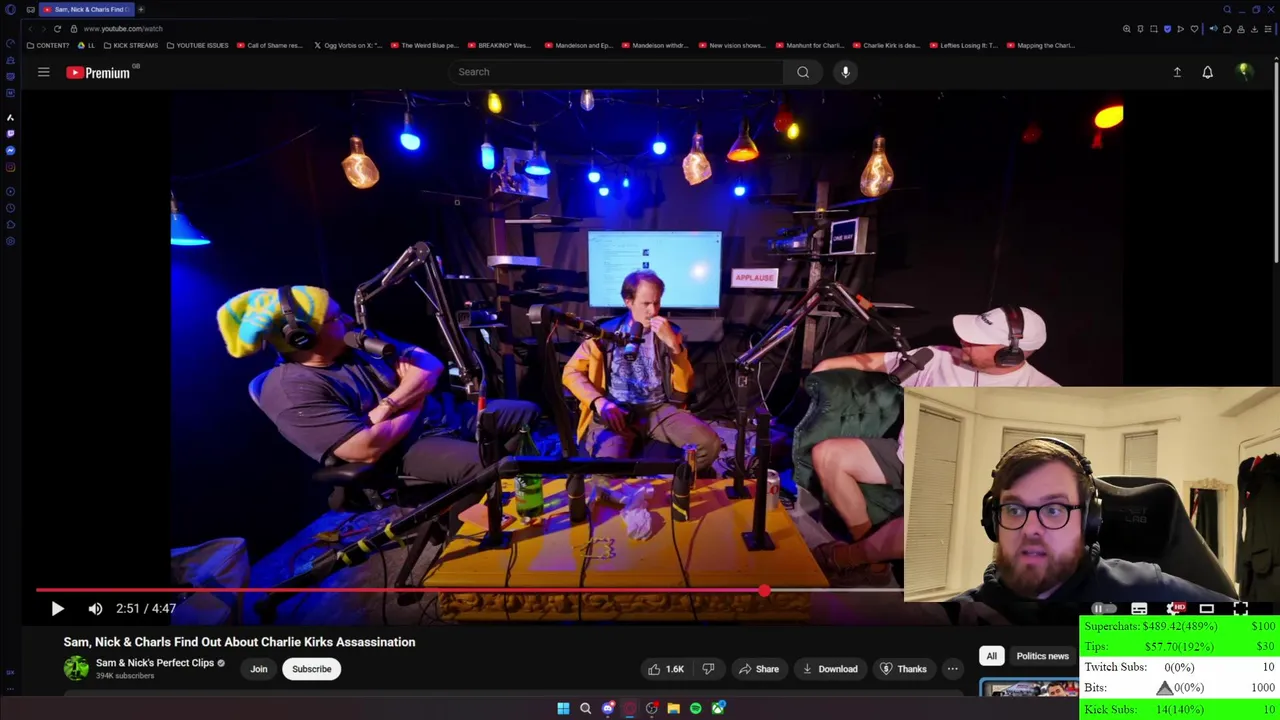Screen dimensions: 1280x720
Task: Open File Explorer from the taskbar
Action: pyautogui.click(x=673, y=709)
